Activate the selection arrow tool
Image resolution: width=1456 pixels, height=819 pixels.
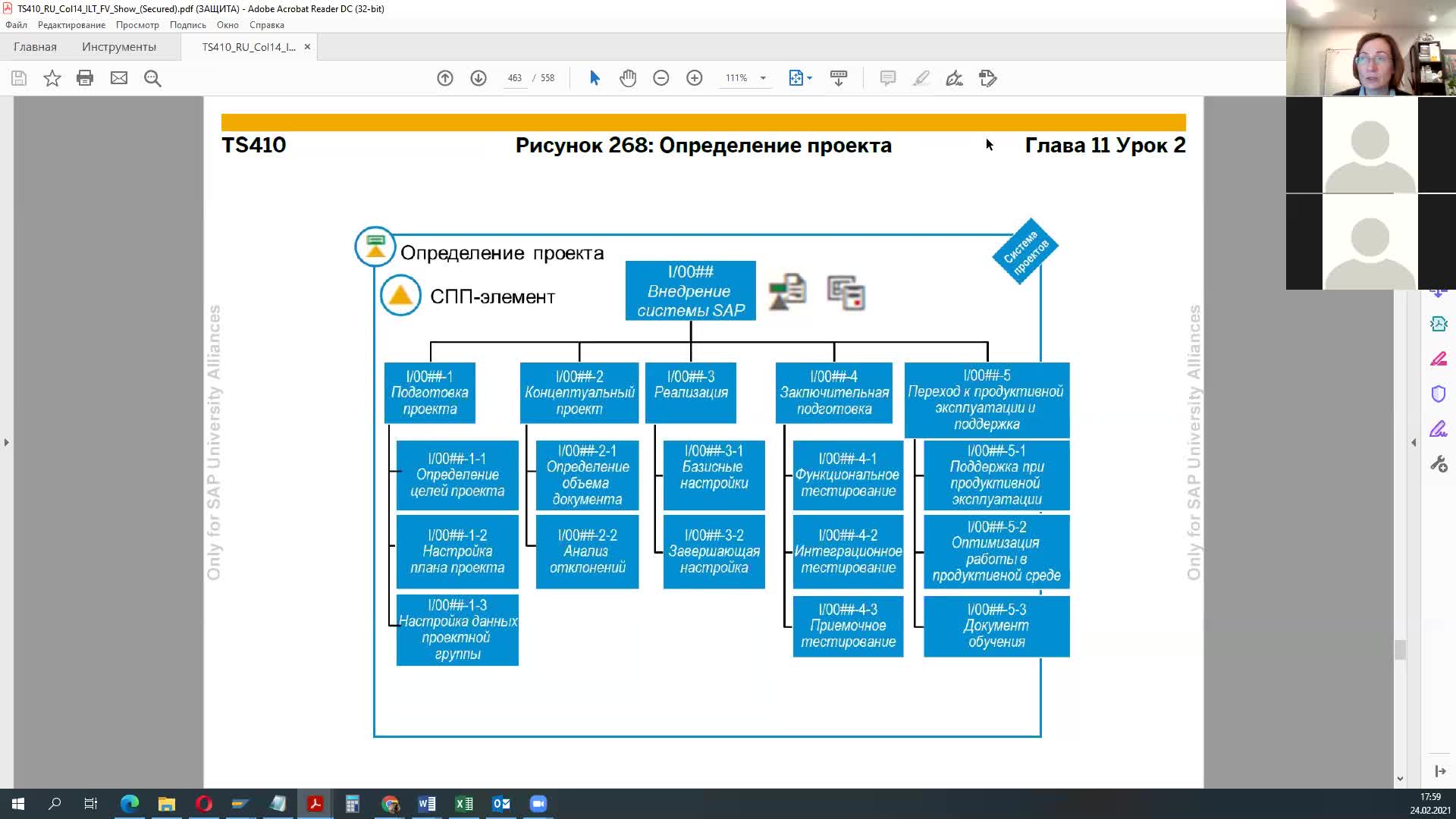click(x=595, y=78)
